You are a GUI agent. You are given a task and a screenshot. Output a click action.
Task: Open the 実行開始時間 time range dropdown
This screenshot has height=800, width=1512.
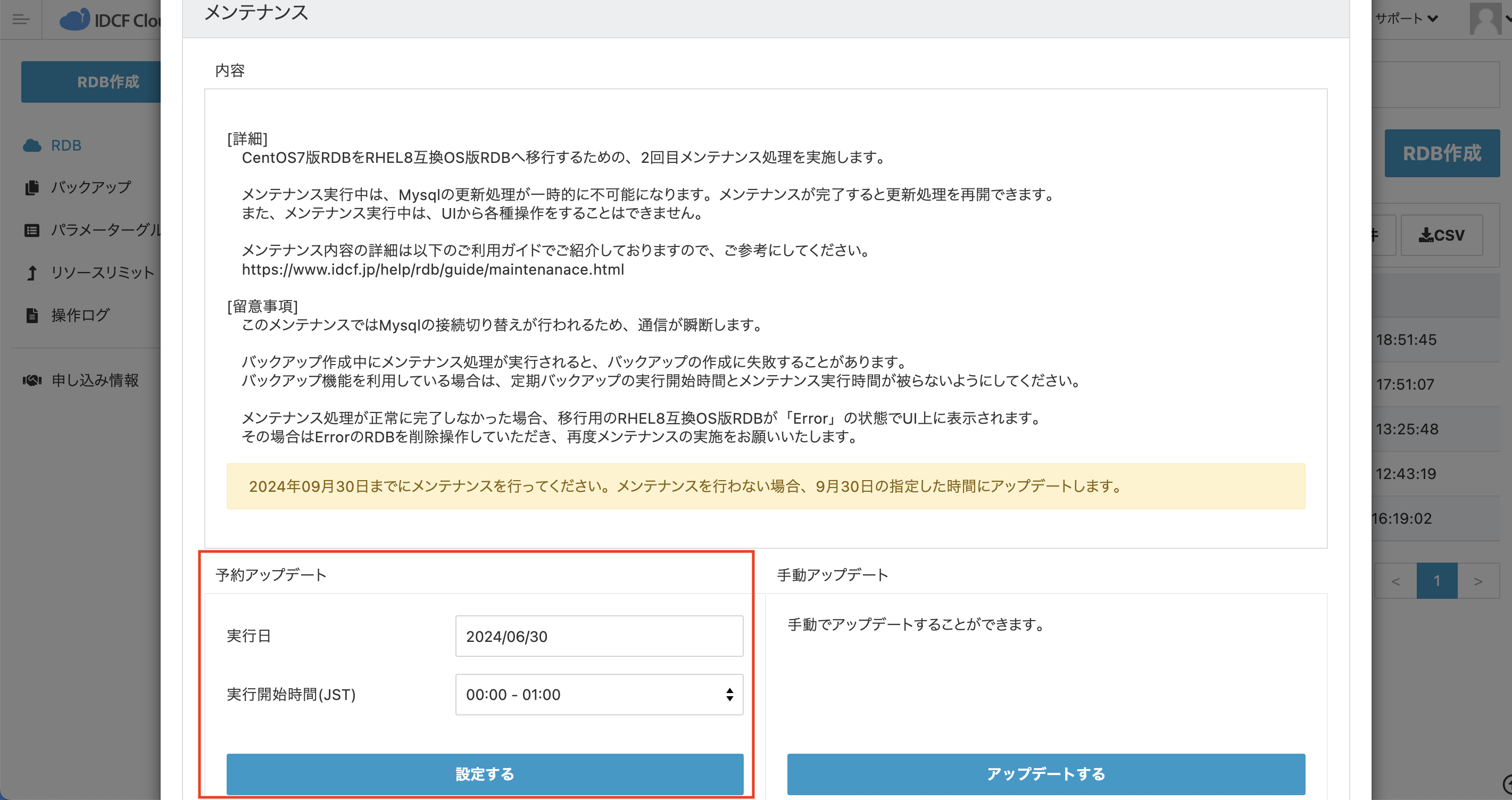pyautogui.click(x=599, y=694)
